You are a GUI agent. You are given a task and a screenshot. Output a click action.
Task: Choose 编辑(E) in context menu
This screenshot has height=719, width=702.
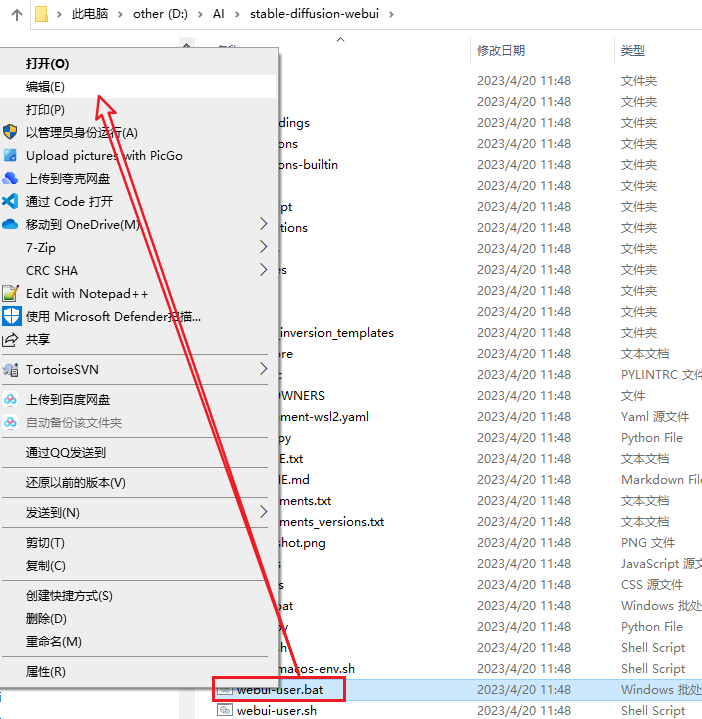[138, 86]
